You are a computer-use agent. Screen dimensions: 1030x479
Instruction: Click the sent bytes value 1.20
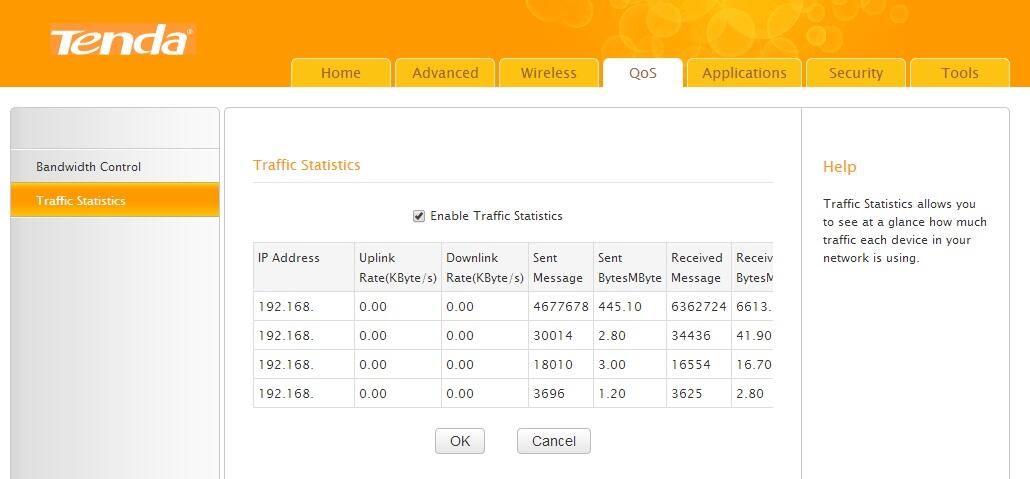[612, 394]
